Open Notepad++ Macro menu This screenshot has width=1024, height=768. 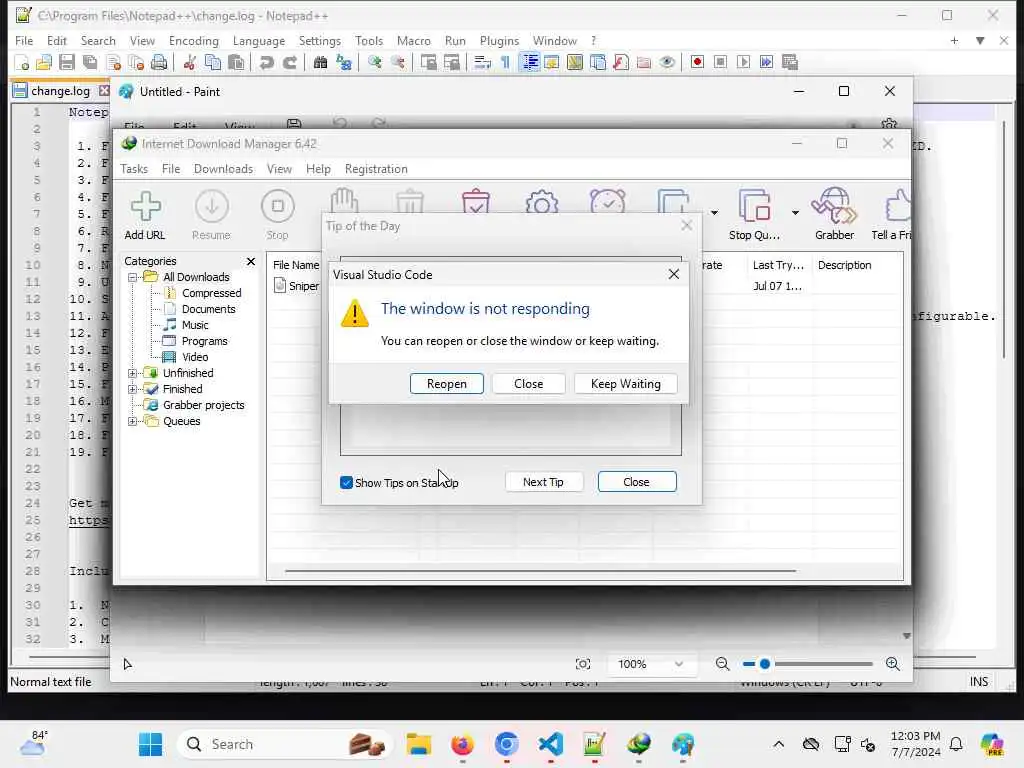pos(413,40)
